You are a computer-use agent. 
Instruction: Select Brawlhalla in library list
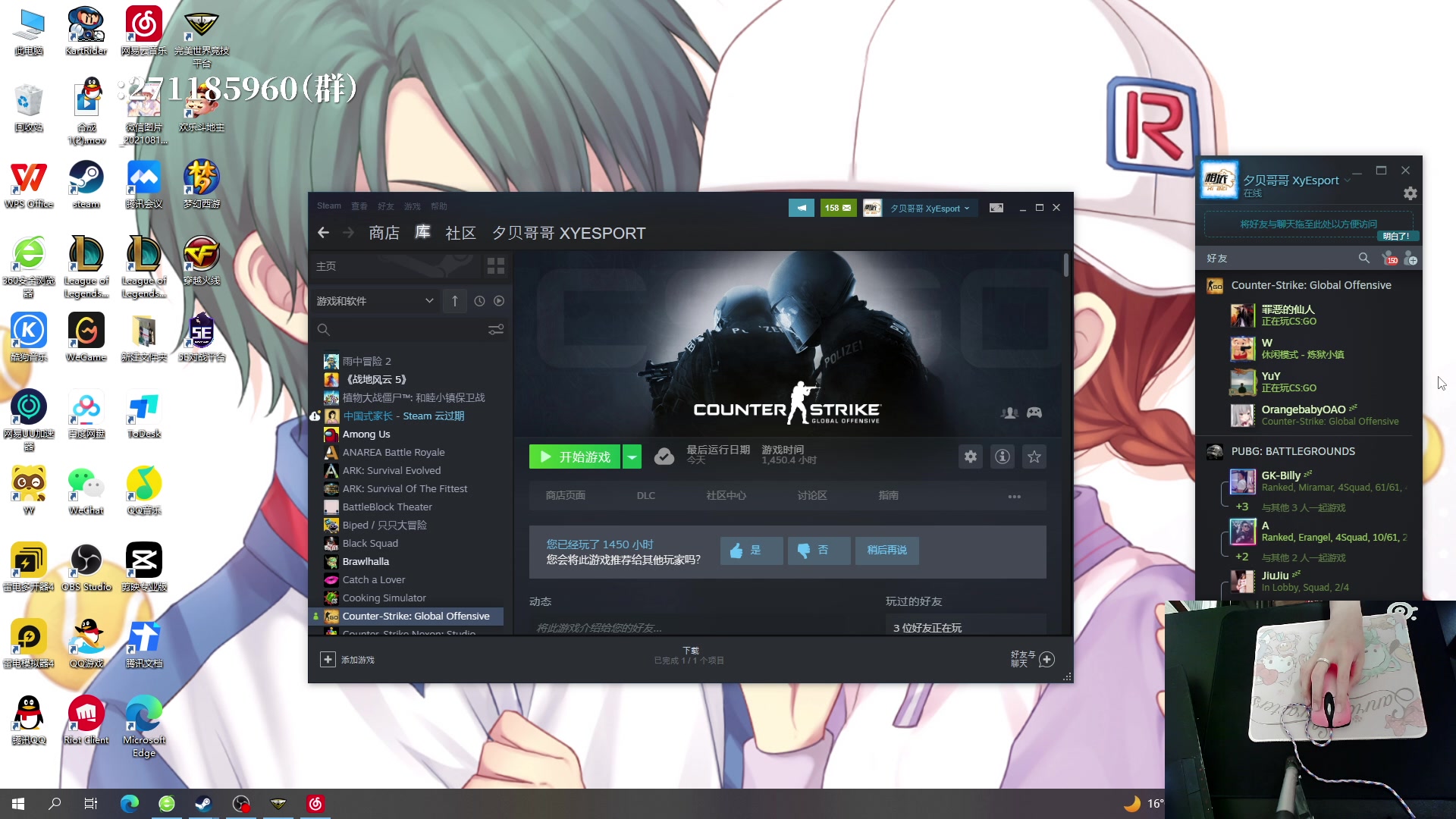(x=366, y=562)
